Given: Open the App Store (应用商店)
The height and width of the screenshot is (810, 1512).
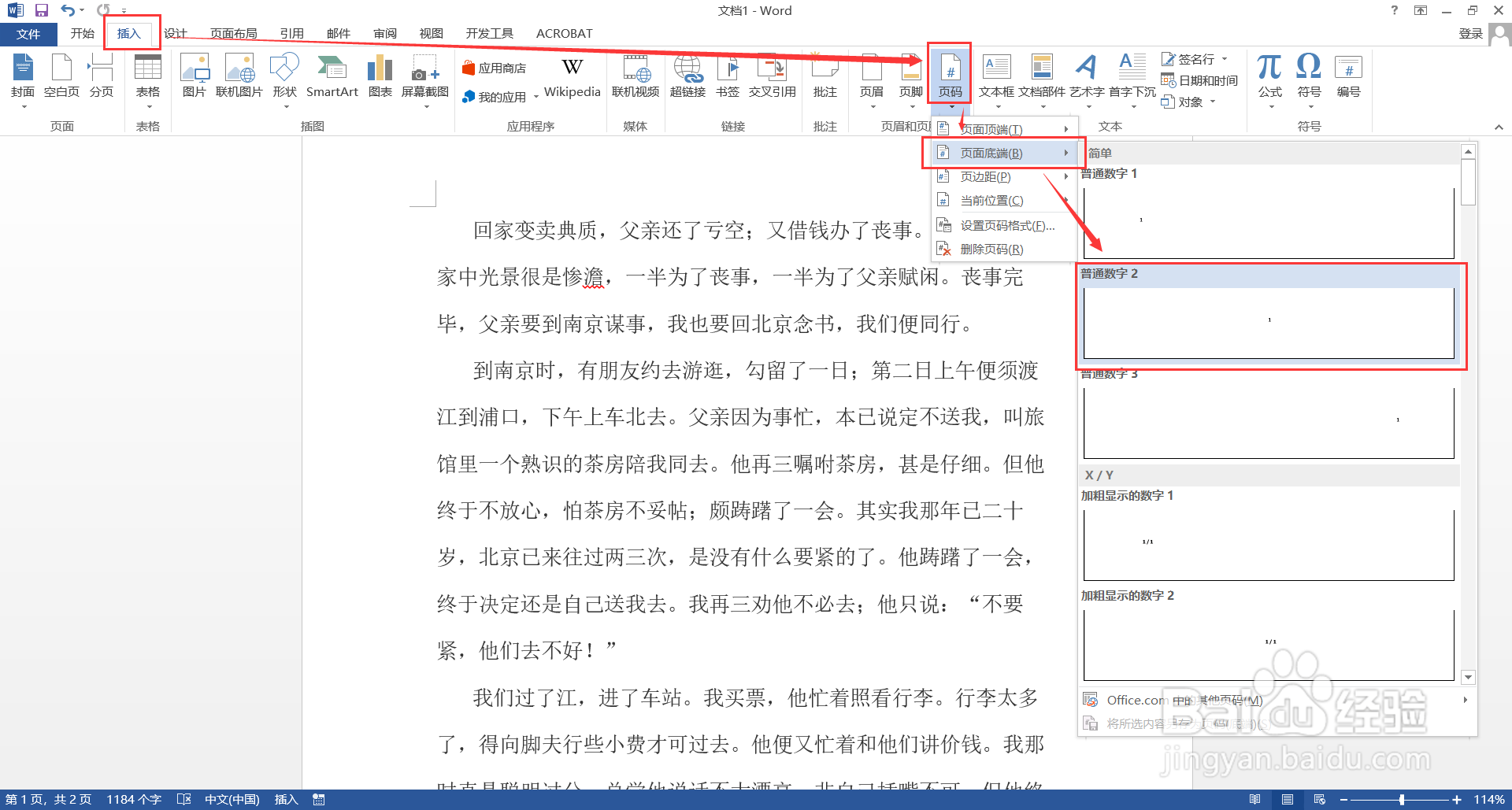Looking at the screenshot, I should tap(495, 68).
